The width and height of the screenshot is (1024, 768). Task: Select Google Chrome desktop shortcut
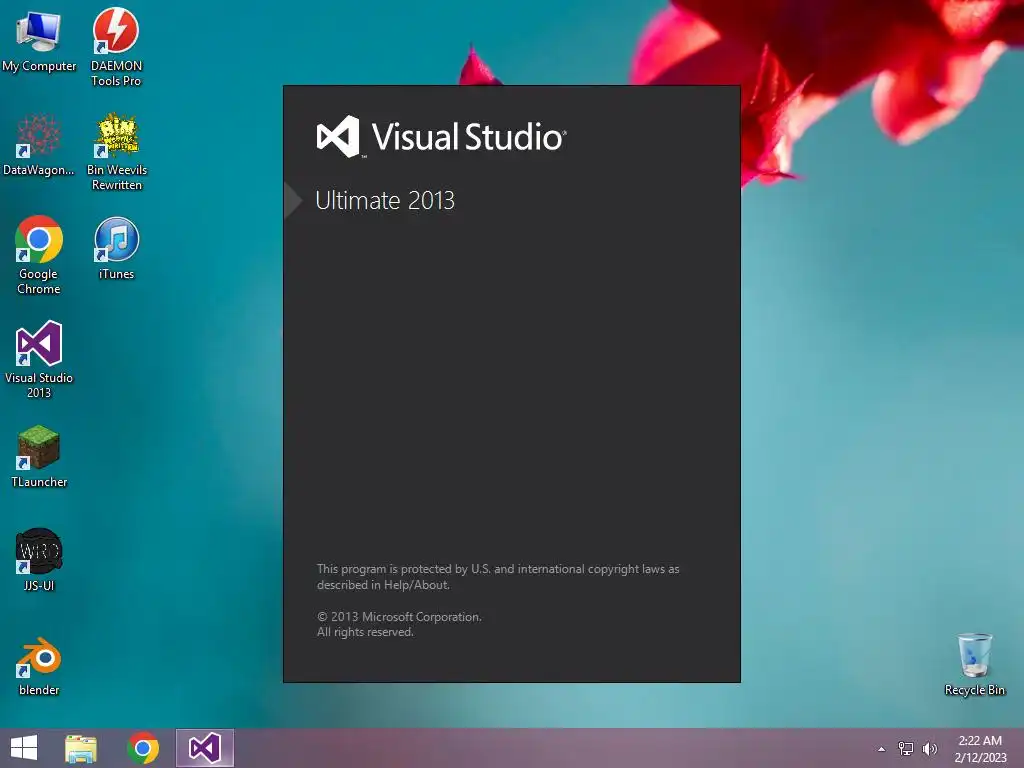39,255
